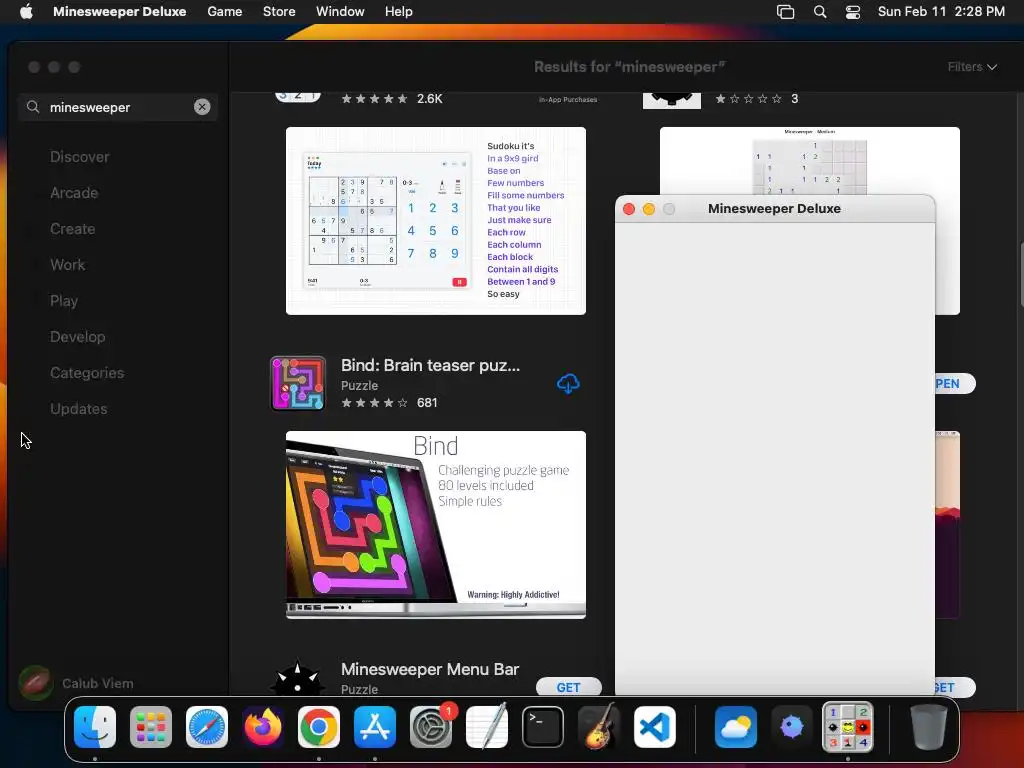Viewport: 1024px width, 768px height.
Task: Select Updates in App Store sidebar
Action: coord(78,409)
